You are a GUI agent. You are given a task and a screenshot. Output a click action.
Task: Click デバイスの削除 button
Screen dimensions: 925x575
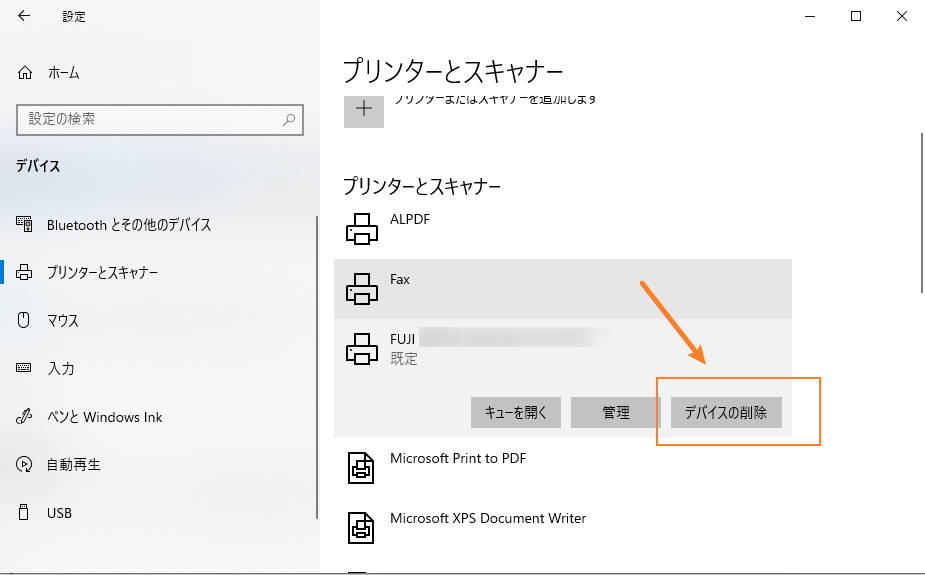pos(726,412)
